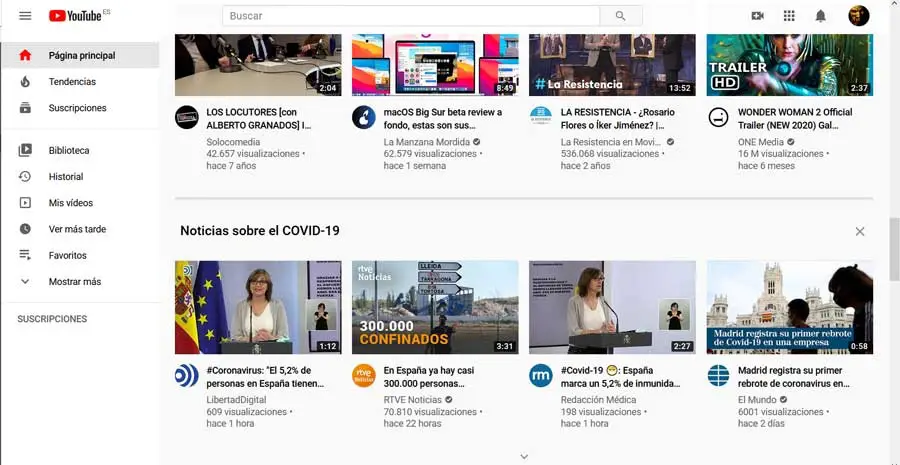Open LA RESISTENCIA Rosario Flores video title

point(618,118)
